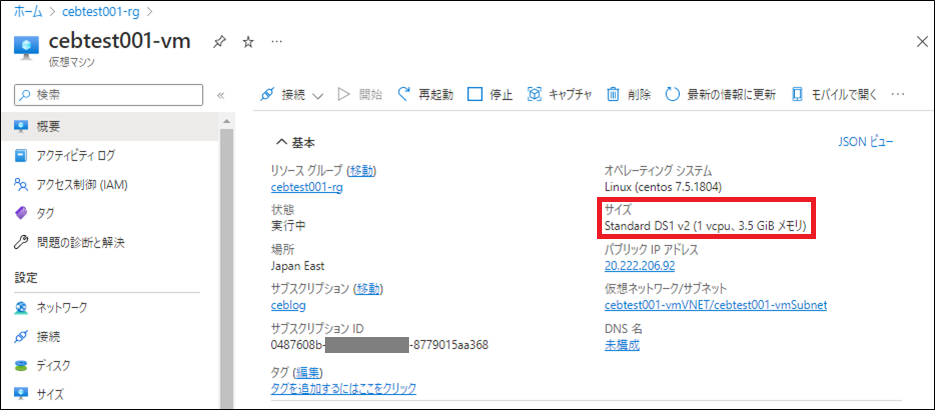This screenshot has width=935, height=410.
Task: Open JSON ビュー link
Action: tap(866, 142)
